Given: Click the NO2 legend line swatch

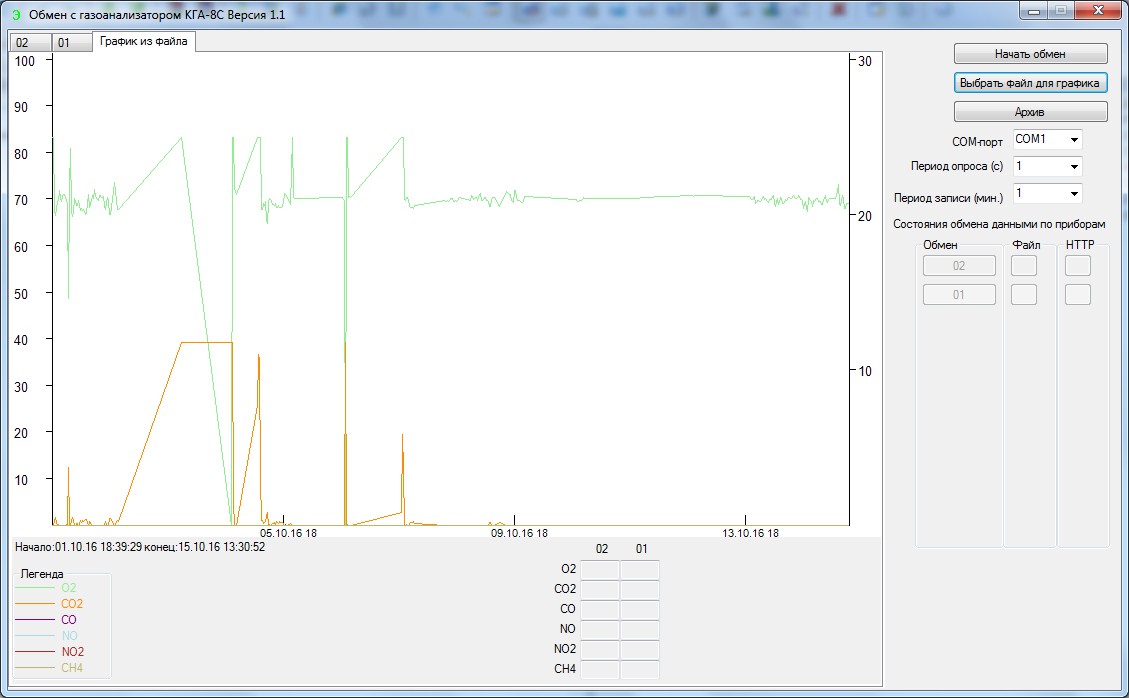Looking at the screenshot, I should click(x=35, y=651).
